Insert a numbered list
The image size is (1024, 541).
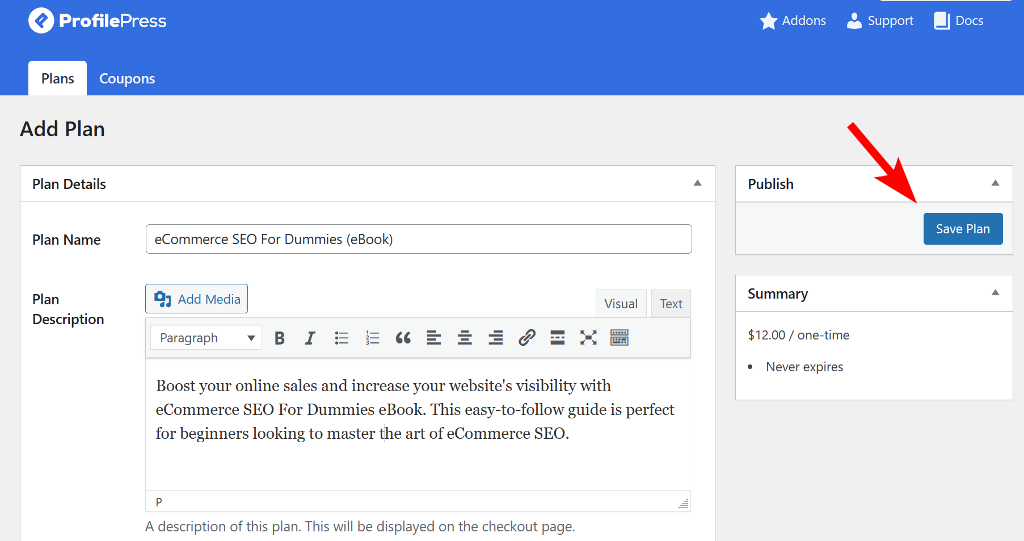(372, 338)
